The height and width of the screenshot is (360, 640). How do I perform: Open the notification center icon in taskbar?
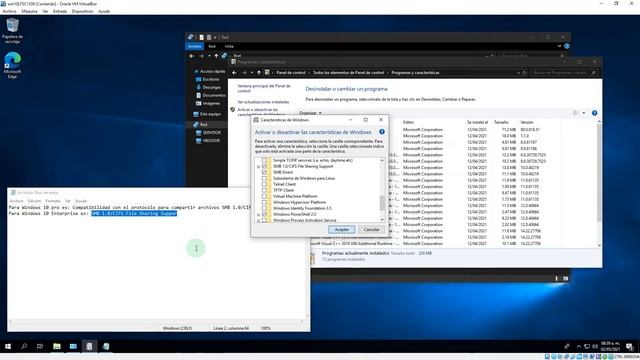pyautogui.click(x=629, y=346)
